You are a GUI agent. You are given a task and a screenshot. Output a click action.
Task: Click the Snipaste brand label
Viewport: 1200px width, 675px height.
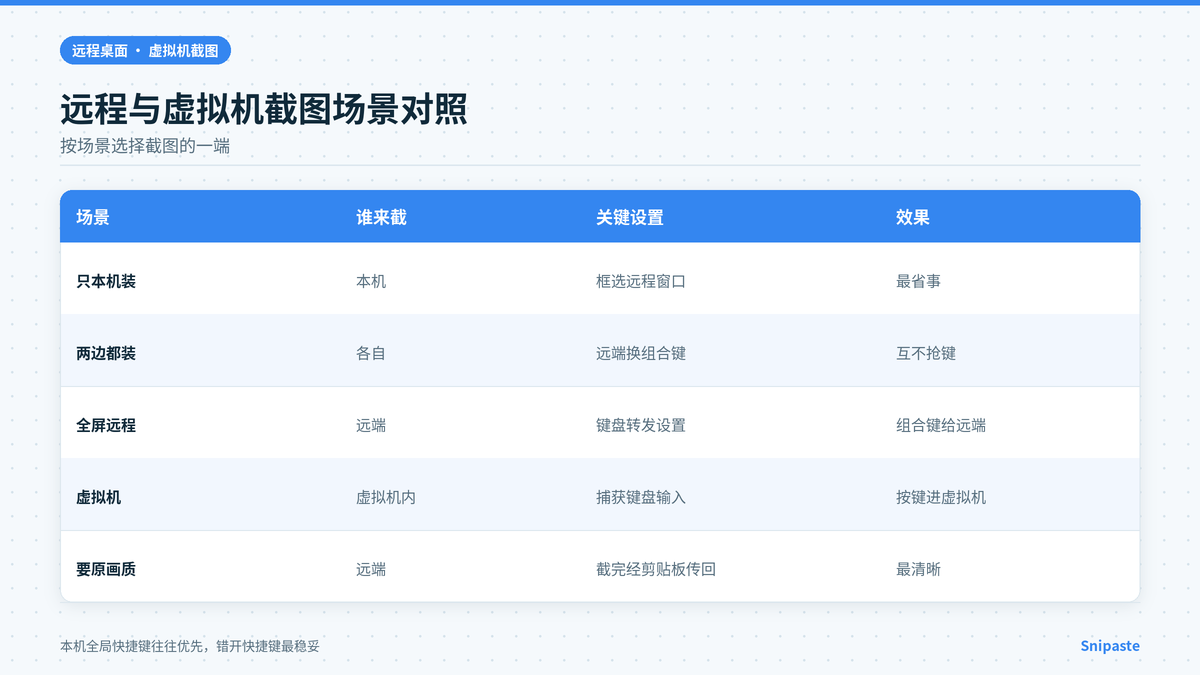(1110, 646)
